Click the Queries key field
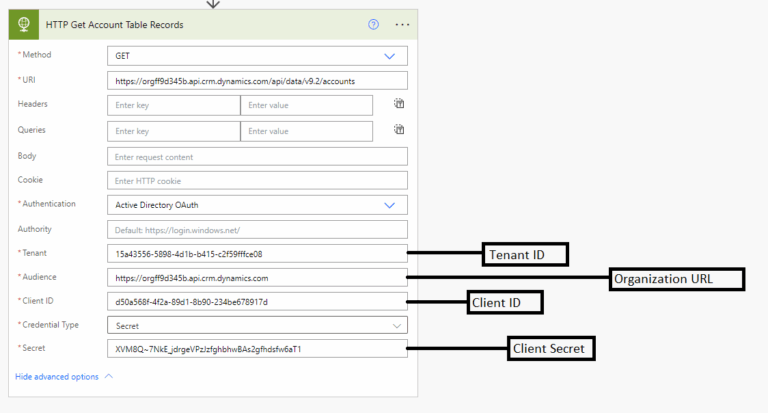 [173, 131]
